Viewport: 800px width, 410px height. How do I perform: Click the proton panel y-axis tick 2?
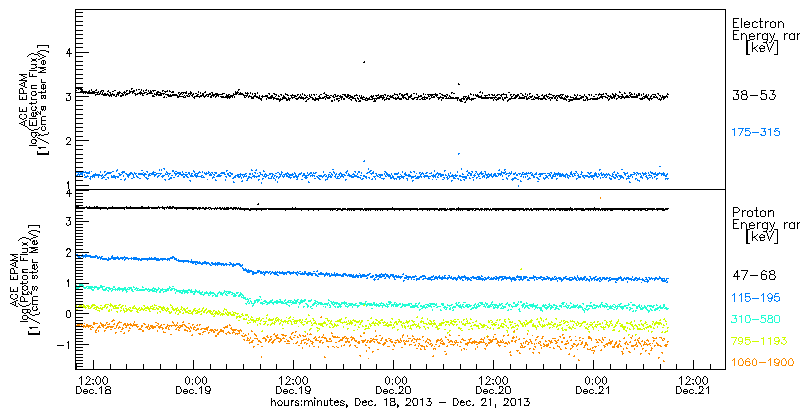tap(69, 252)
